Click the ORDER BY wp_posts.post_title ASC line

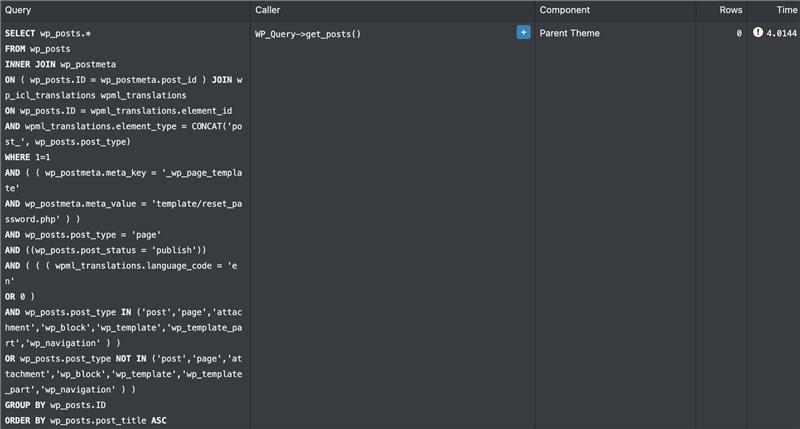point(85,421)
